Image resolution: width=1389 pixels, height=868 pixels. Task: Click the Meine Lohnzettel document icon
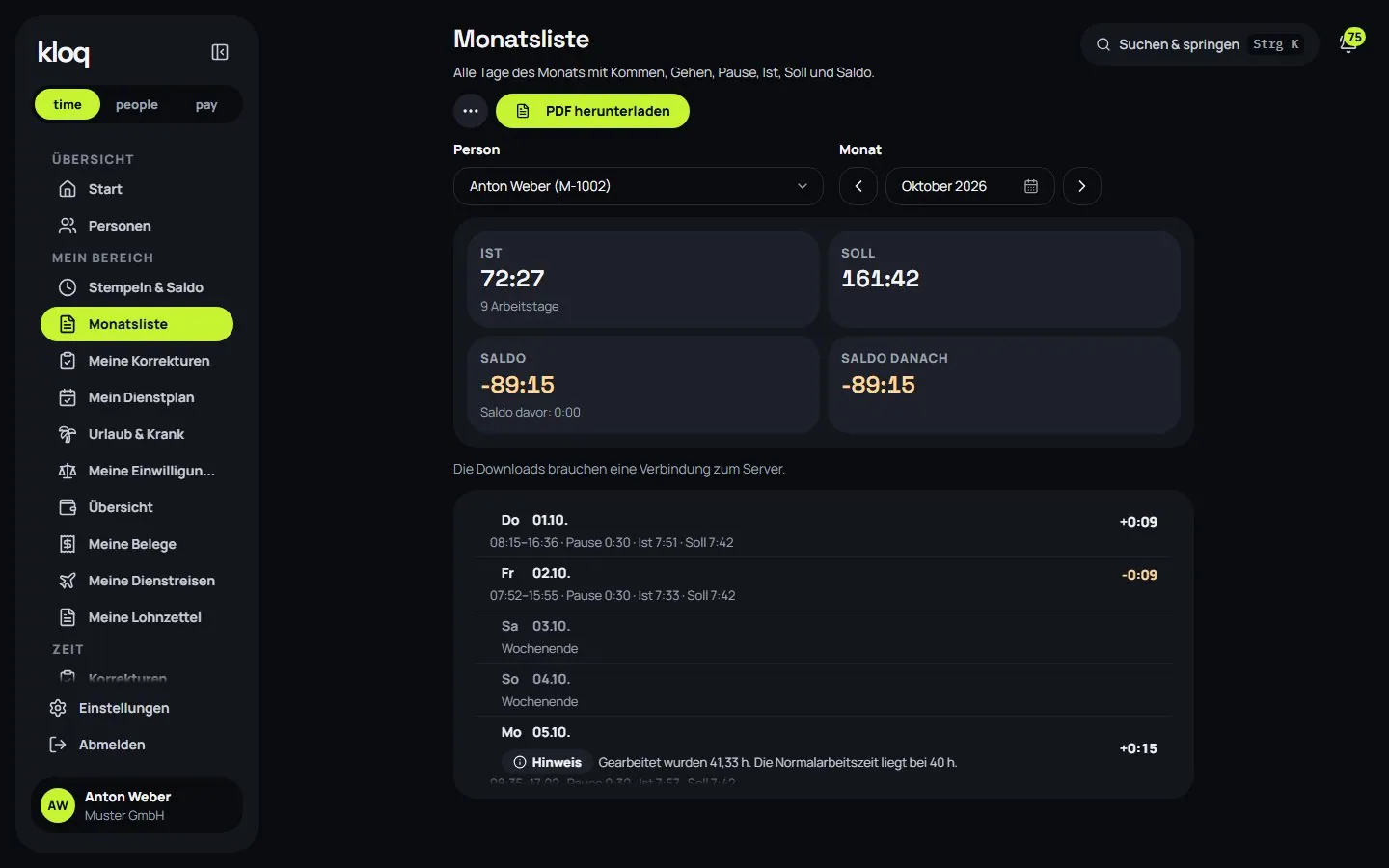pyautogui.click(x=68, y=617)
